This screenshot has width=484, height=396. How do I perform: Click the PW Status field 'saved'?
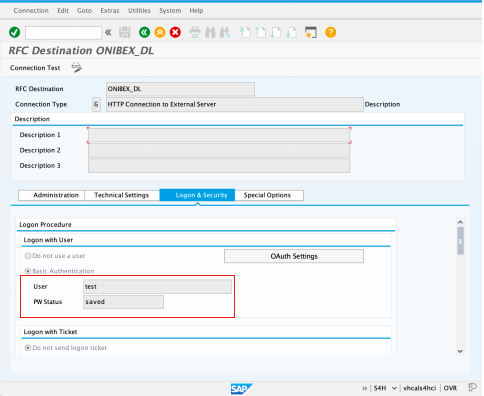pyautogui.click(x=123, y=302)
